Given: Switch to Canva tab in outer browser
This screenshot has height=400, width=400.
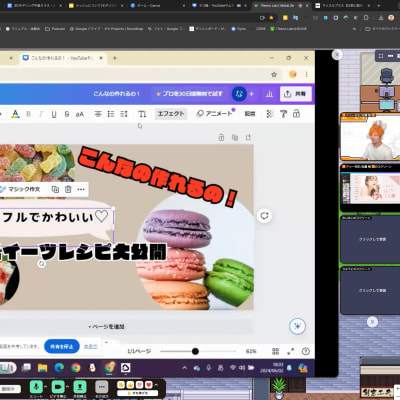Looking at the screenshot, I should tap(157, 6).
